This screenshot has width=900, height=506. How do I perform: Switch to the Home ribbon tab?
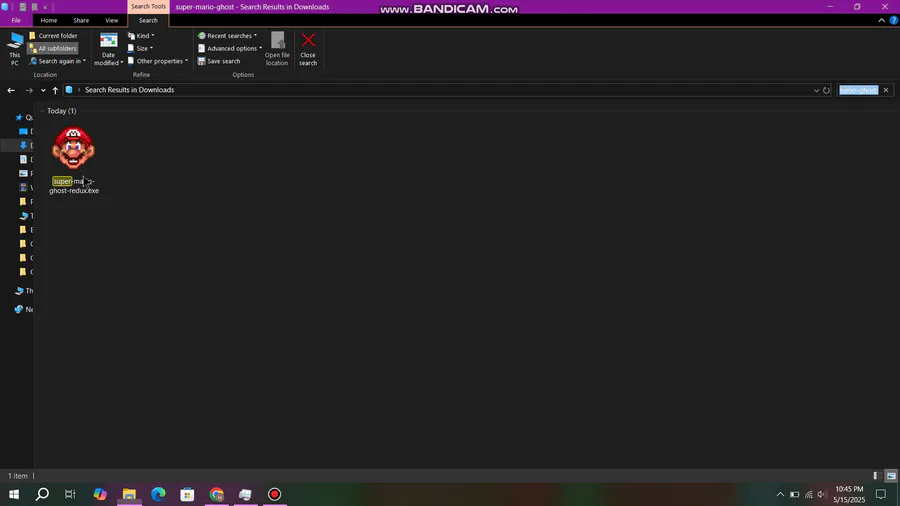49,20
